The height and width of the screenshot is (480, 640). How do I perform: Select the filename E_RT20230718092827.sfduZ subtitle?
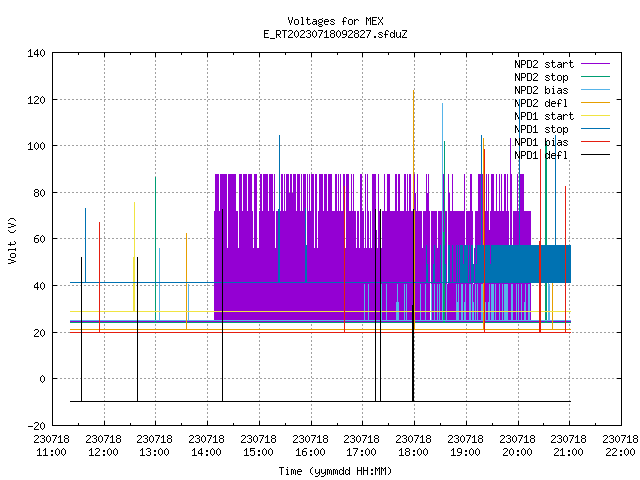(x=335, y=34)
